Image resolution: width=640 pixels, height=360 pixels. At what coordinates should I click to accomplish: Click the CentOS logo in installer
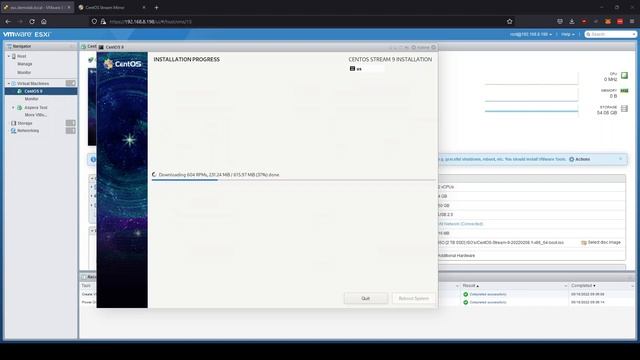tap(122, 64)
